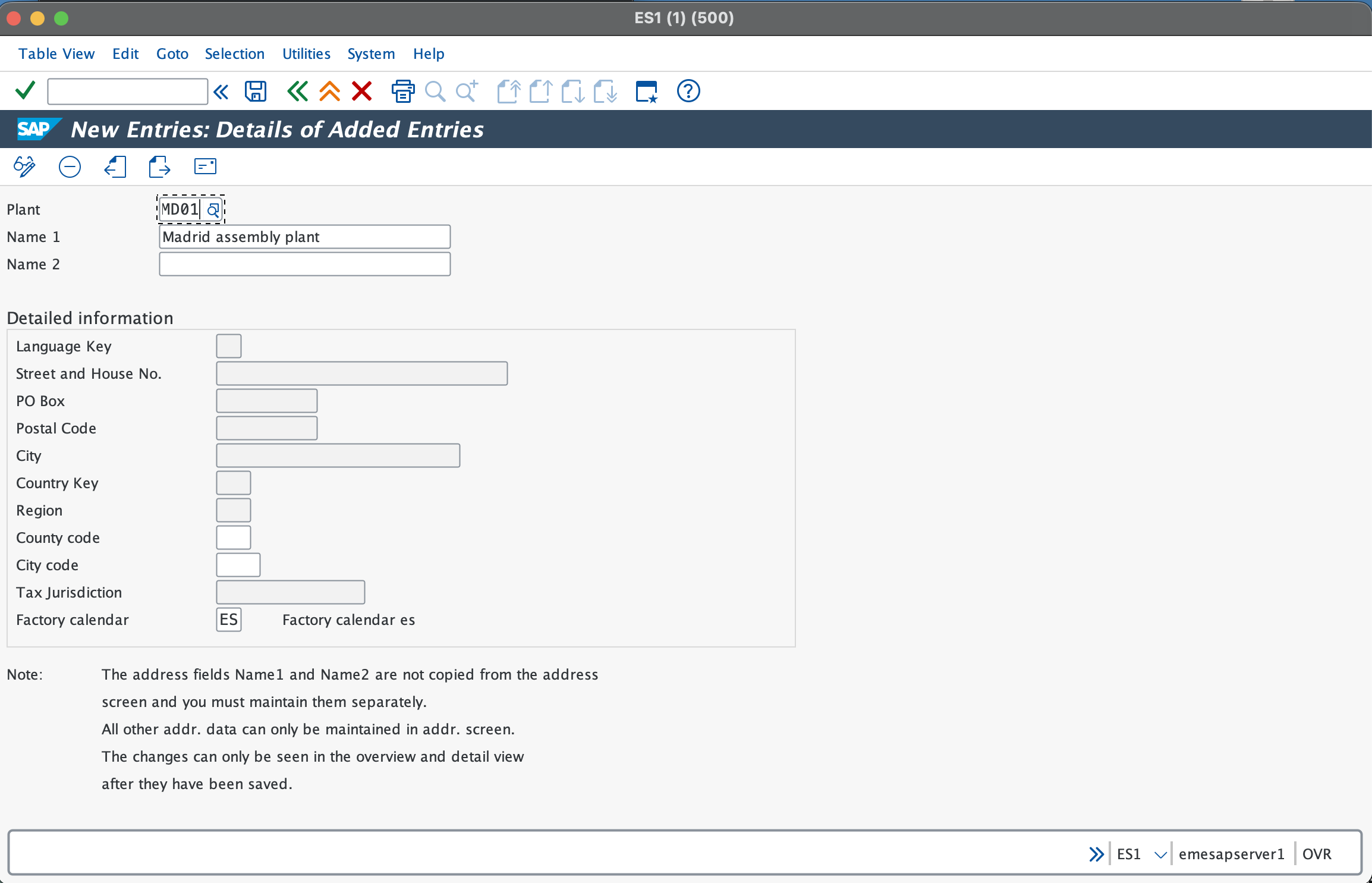Collapse the command field with the chevron arrow
Screen dimensions: 1372x883
tap(221, 92)
